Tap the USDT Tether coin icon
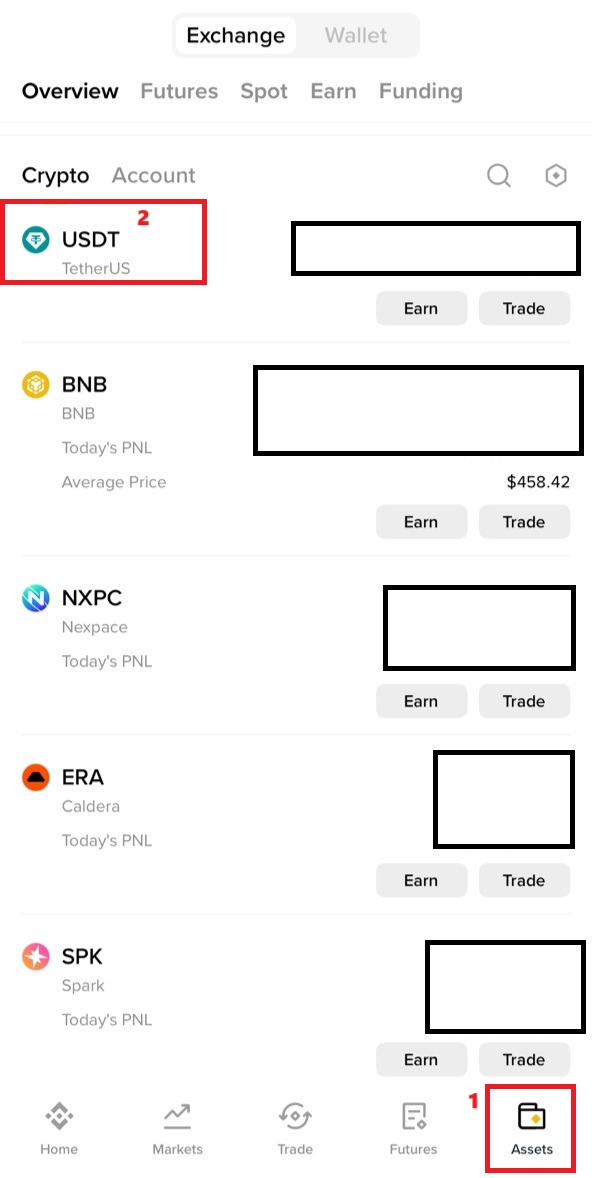Image resolution: width=592 pixels, height=1178 pixels. 35,240
